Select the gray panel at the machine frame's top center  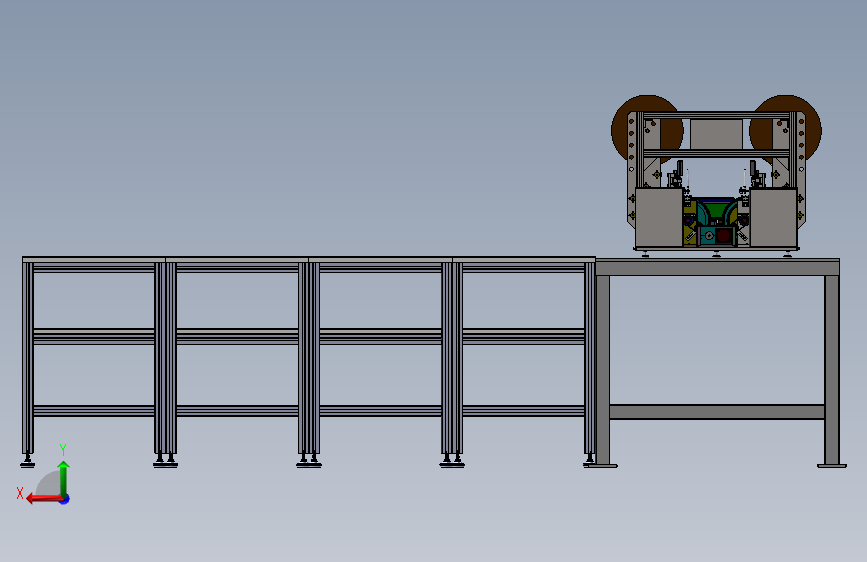[716, 134]
